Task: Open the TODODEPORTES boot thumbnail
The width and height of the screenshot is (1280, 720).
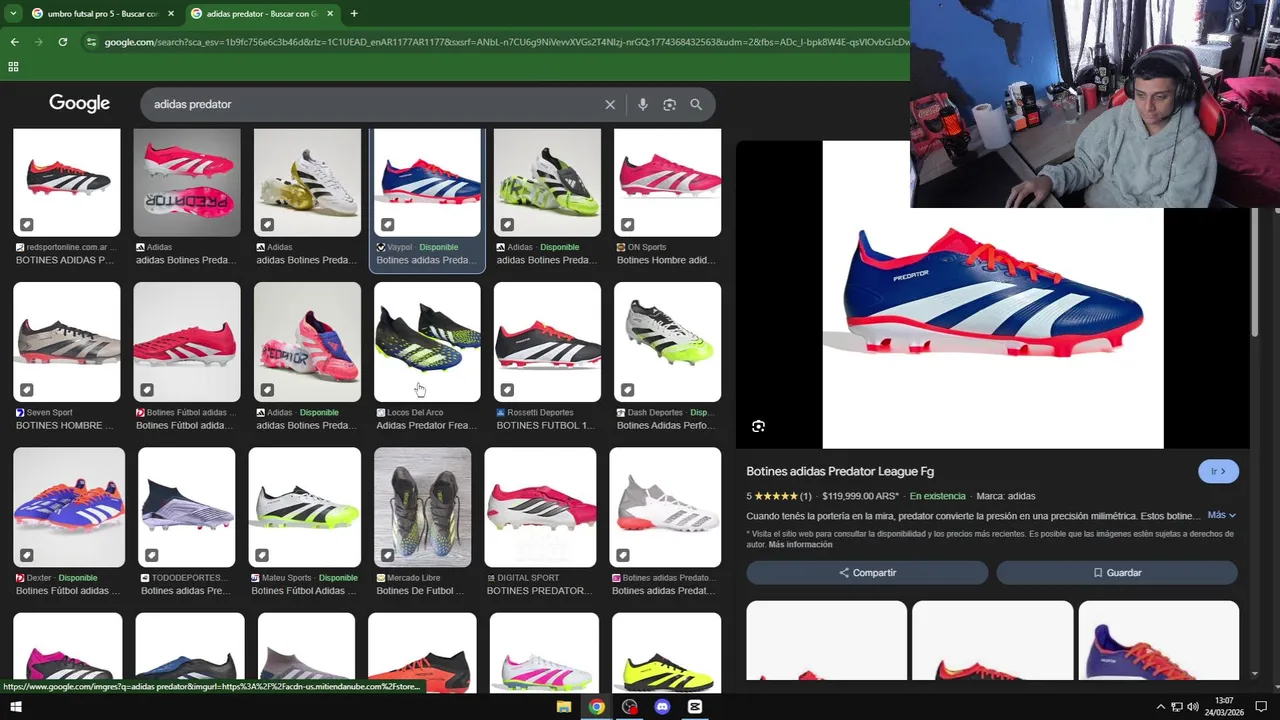Action: pos(186,507)
